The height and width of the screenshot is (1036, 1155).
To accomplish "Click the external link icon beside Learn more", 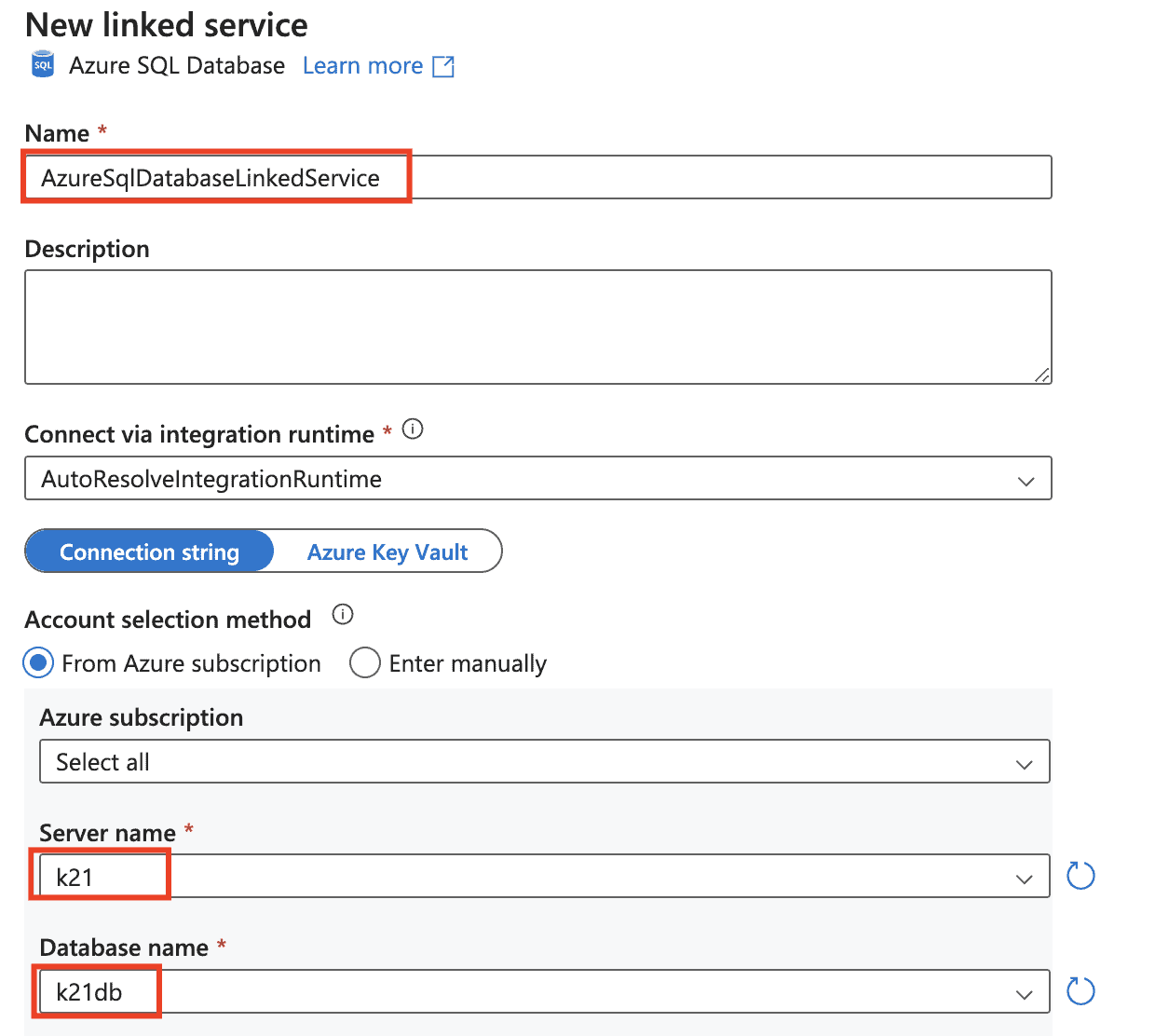I will pyautogui.click(x=443, y=66).
